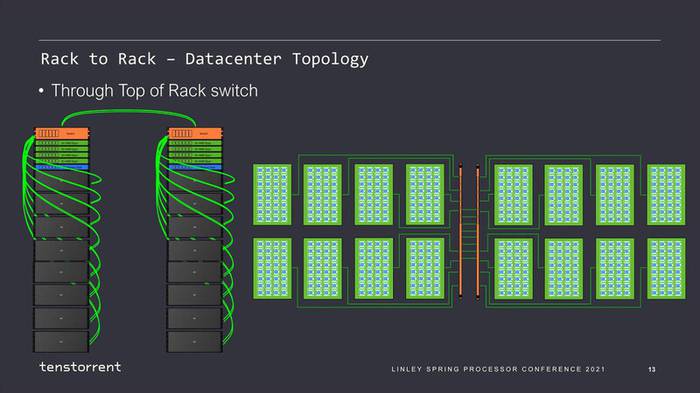Select the blue unit in the left rack
The height and width of the screenshot is (393, 700).
point(62,167)
